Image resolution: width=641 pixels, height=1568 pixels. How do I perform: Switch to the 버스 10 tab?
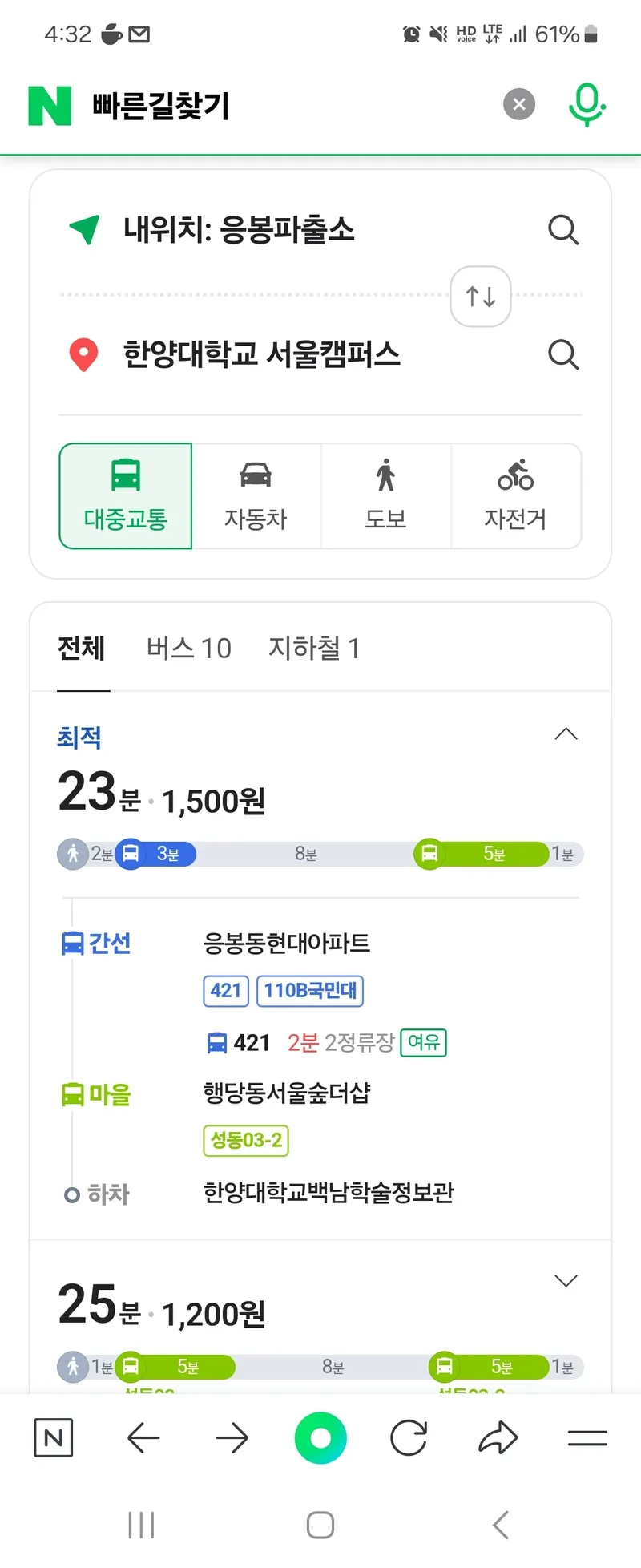tap(188, 648)
